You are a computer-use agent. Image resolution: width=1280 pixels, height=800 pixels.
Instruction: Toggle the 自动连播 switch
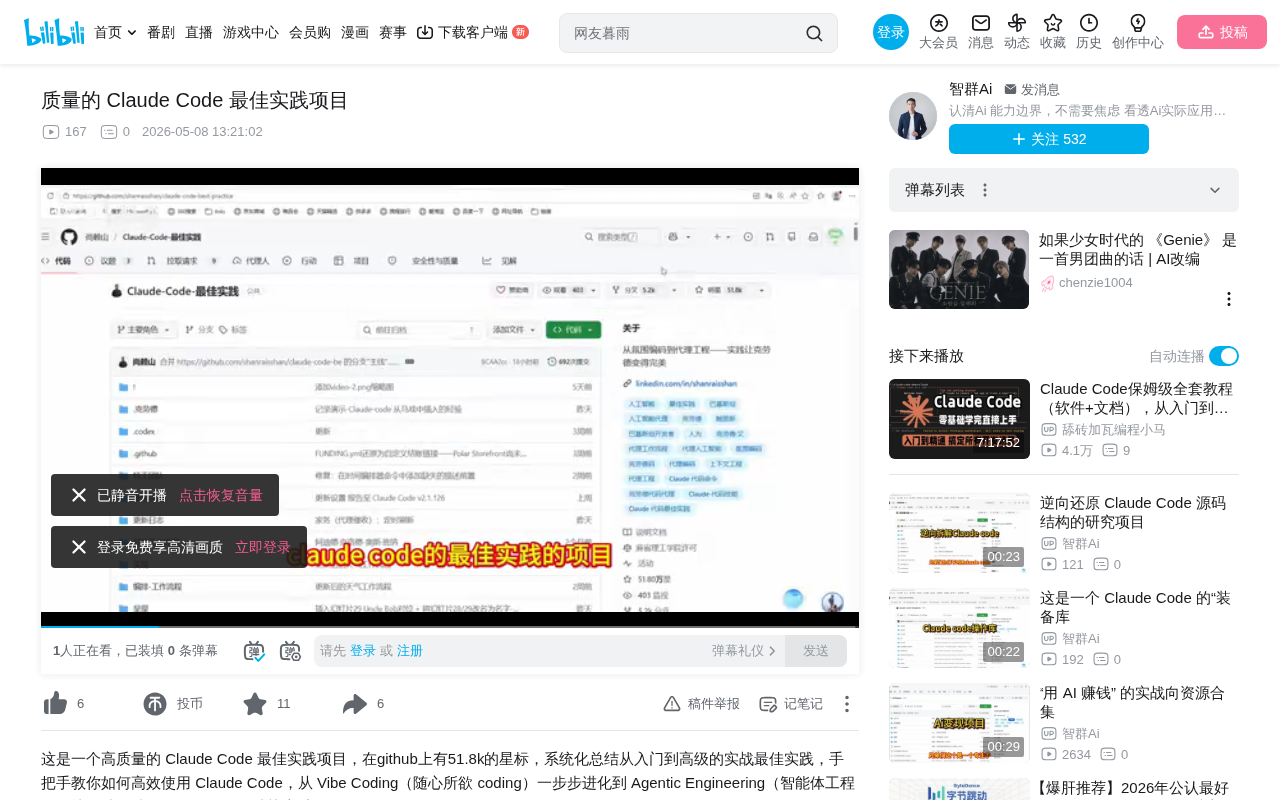click(x=1224, y=356)
